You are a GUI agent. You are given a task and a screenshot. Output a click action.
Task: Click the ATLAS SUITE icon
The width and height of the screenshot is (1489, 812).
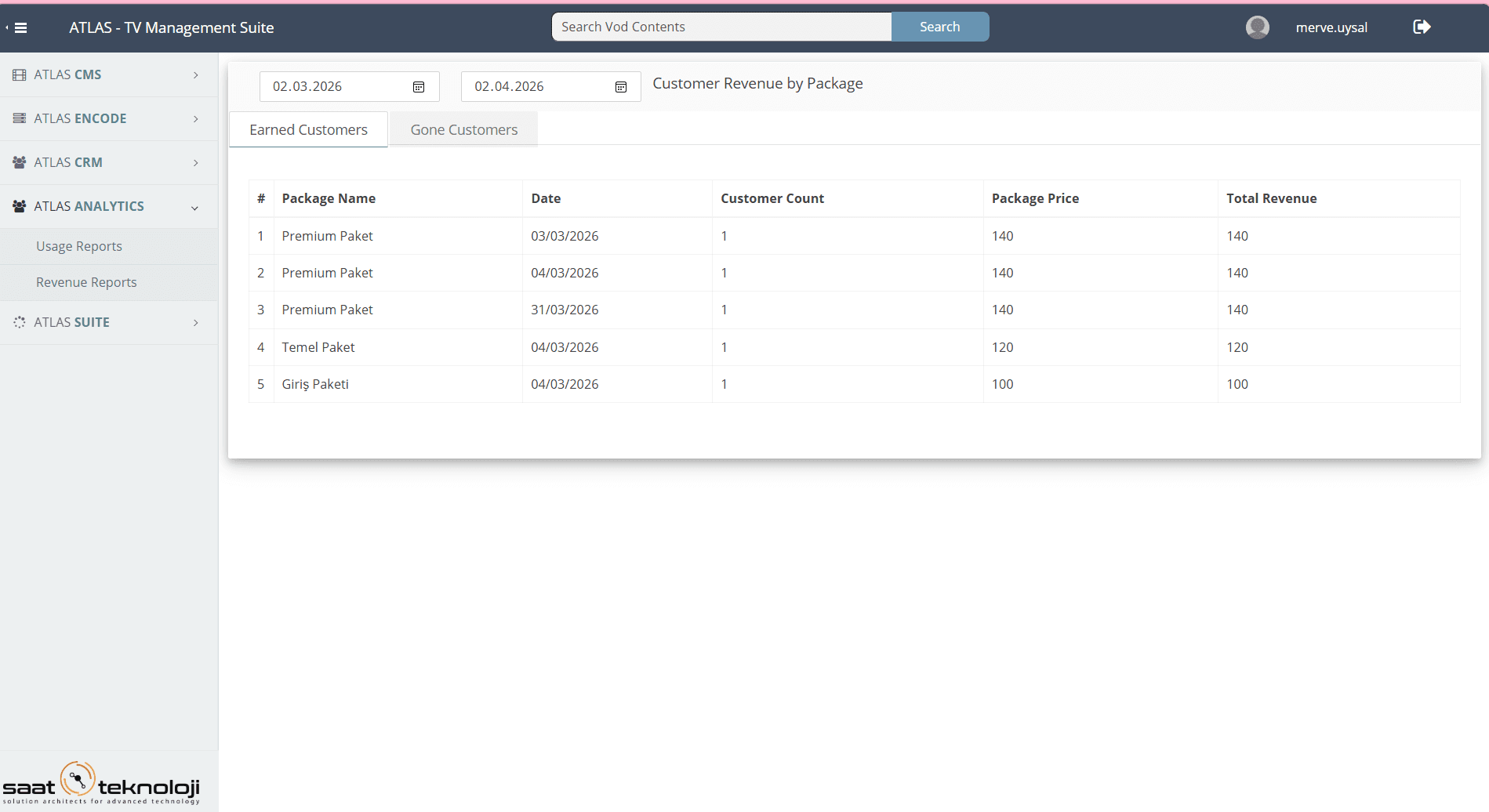pyautogui.click(x=18, y=321)
